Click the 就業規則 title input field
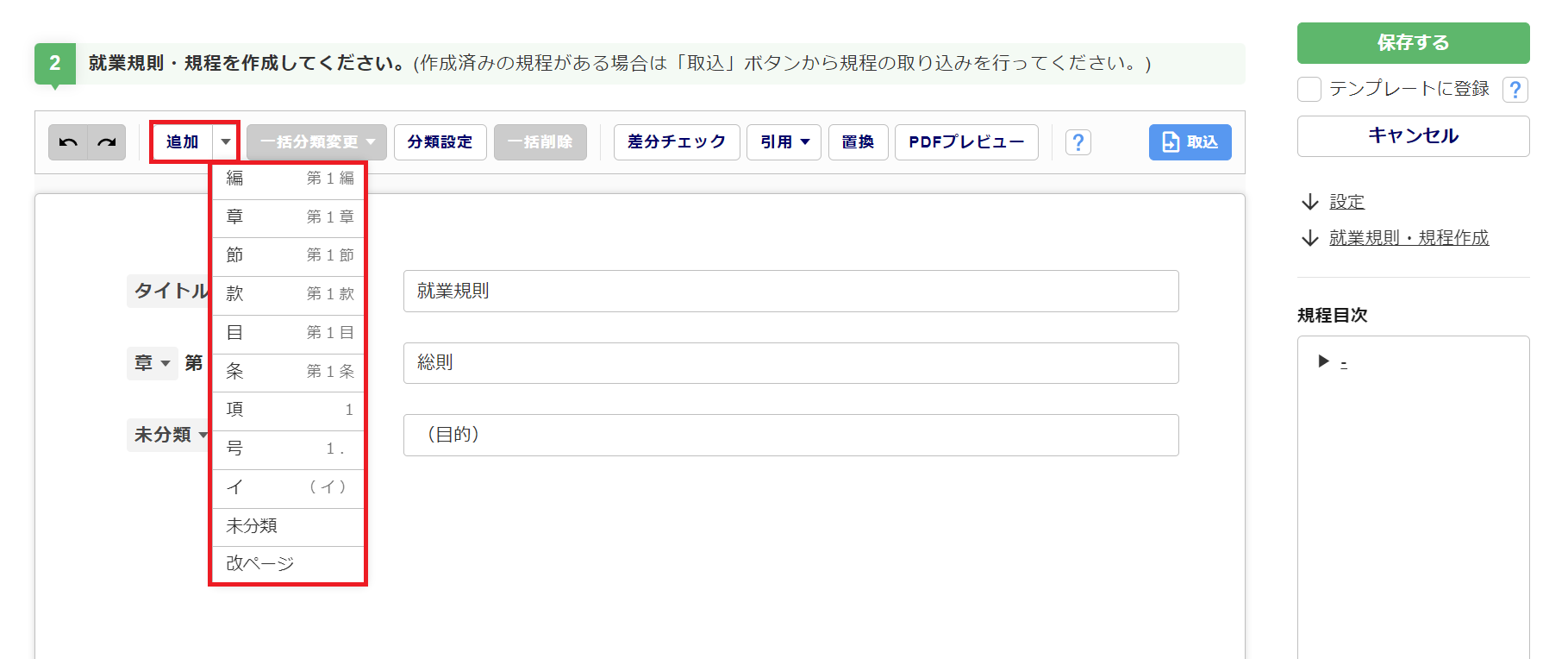Screen dimensions: 1568x659 click(x=790, y=292)
